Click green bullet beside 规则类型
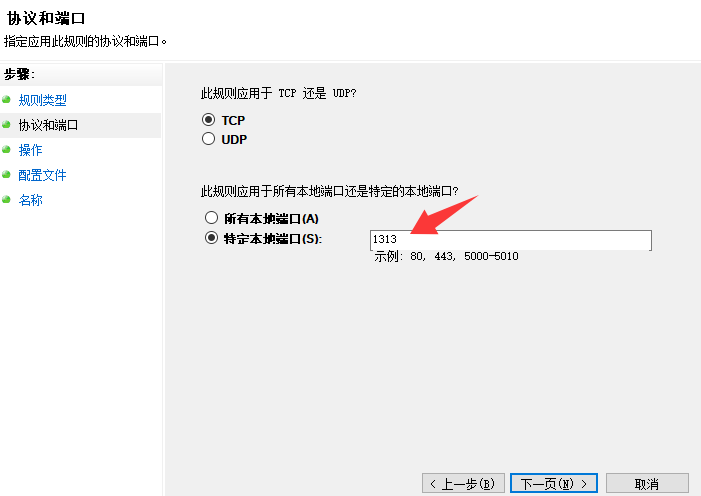 click(6, 99)
